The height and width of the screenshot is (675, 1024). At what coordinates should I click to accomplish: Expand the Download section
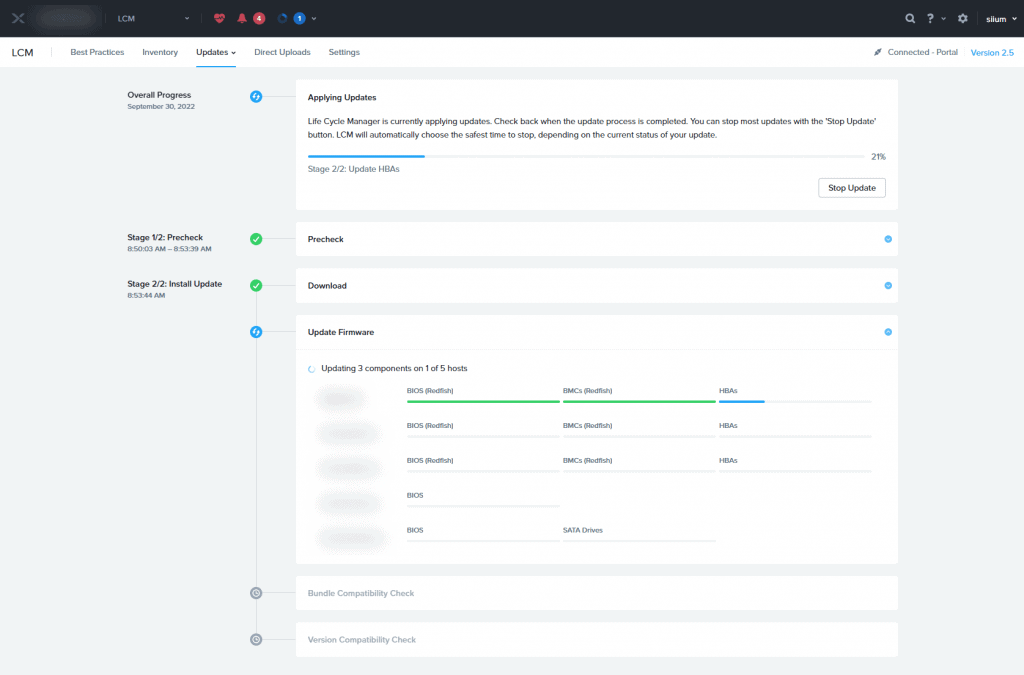888,285
